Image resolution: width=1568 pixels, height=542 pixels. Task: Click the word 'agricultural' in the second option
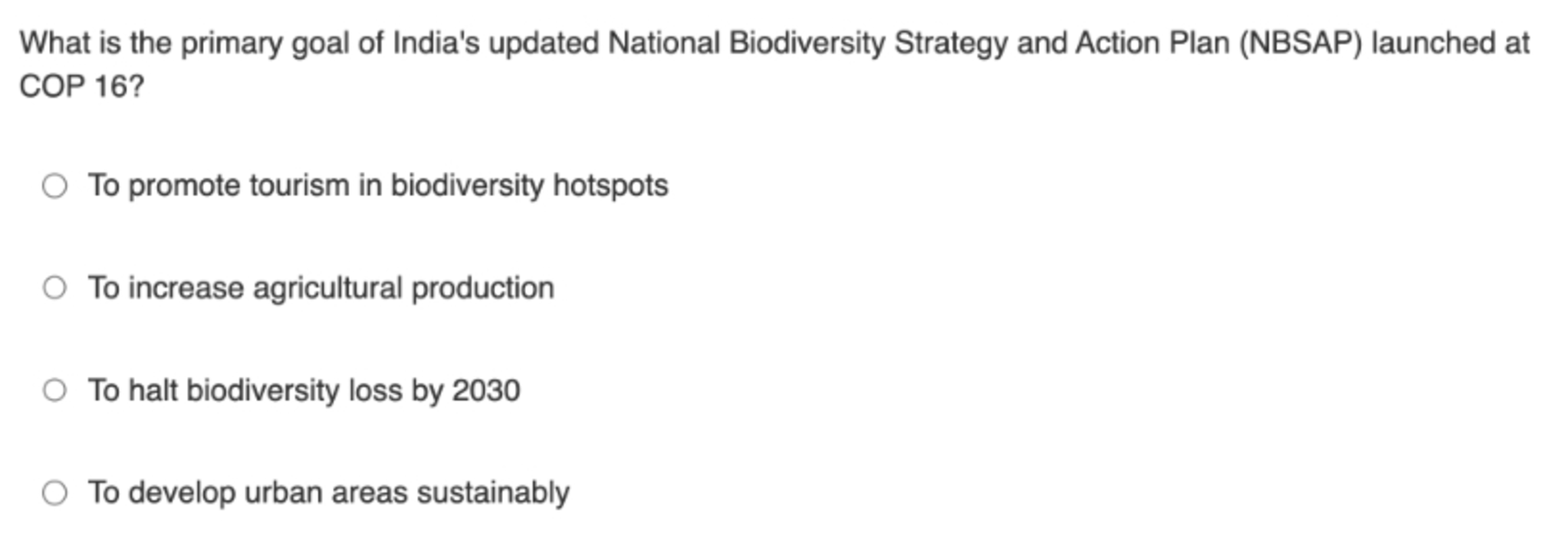click(327, 288)
